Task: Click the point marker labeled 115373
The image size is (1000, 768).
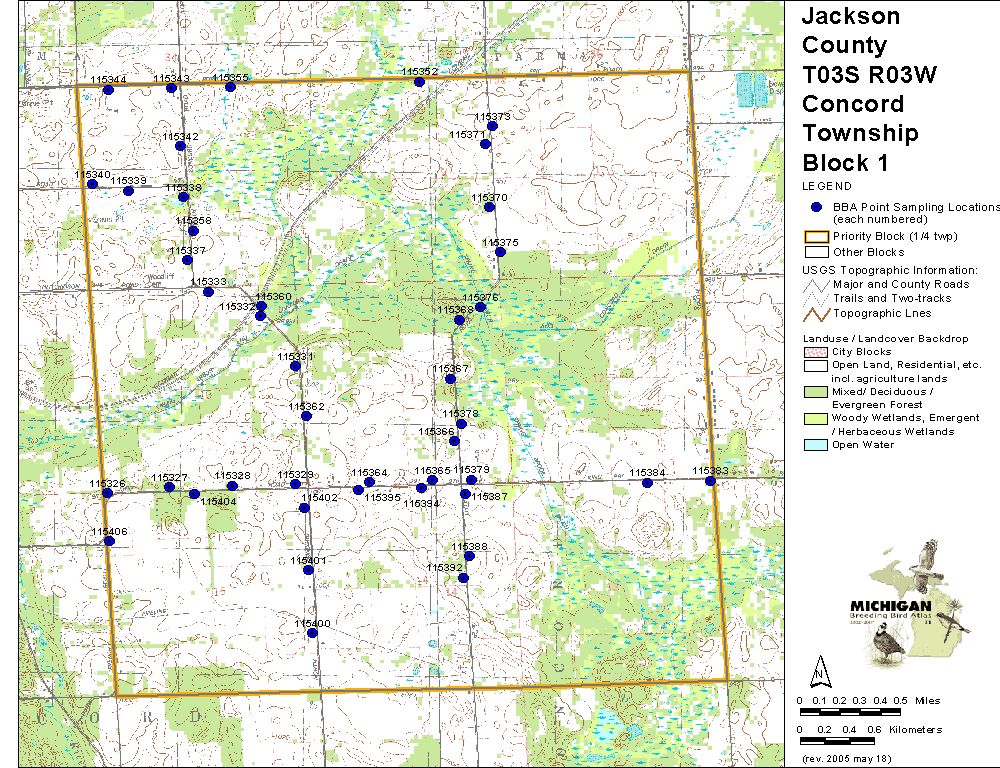Action: (492, 126)
